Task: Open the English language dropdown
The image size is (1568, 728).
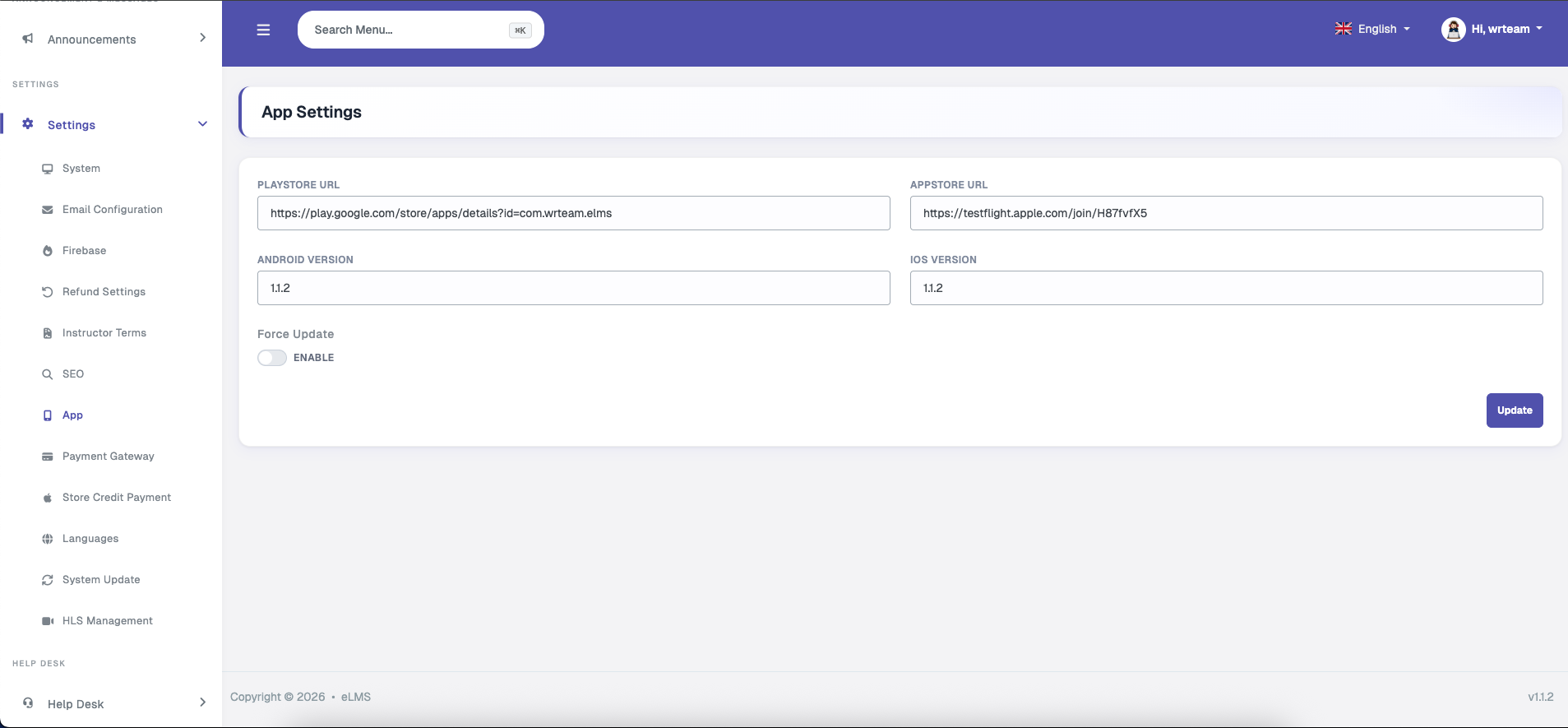Action: (1373, 29)
